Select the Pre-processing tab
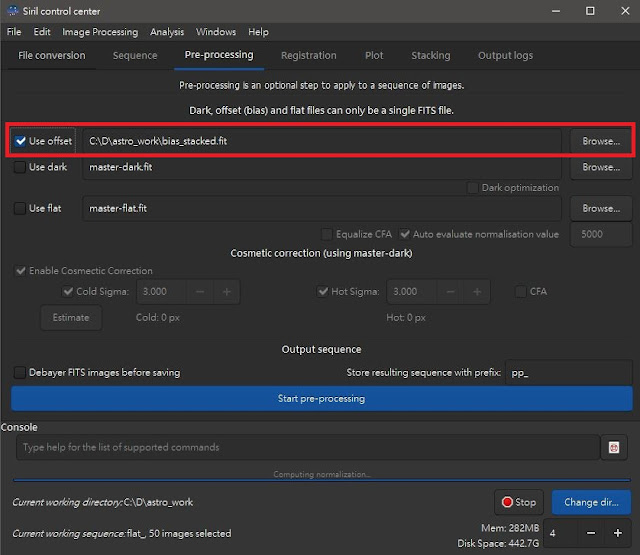Viewport: 640px width, 555px height. (219, 55)
